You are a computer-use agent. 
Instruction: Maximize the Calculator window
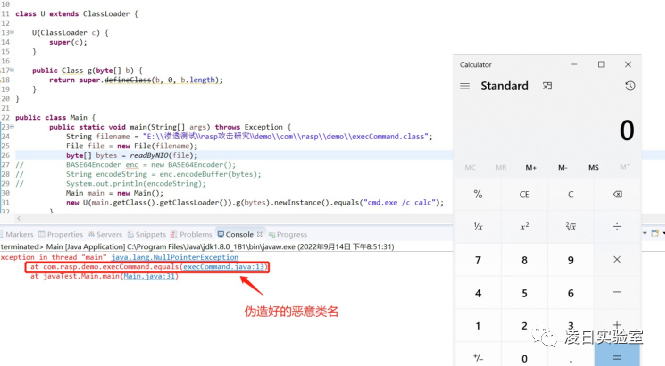(601, 64)
